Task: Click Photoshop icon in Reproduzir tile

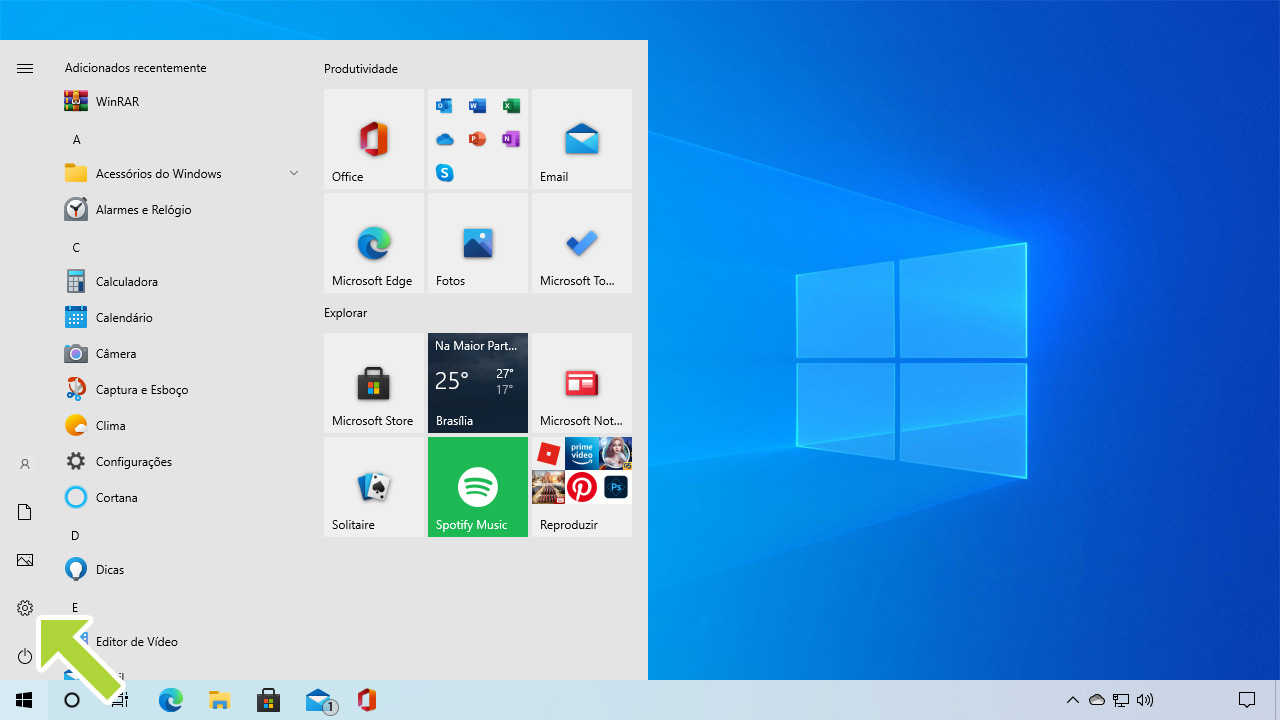Action: [616, 487]
